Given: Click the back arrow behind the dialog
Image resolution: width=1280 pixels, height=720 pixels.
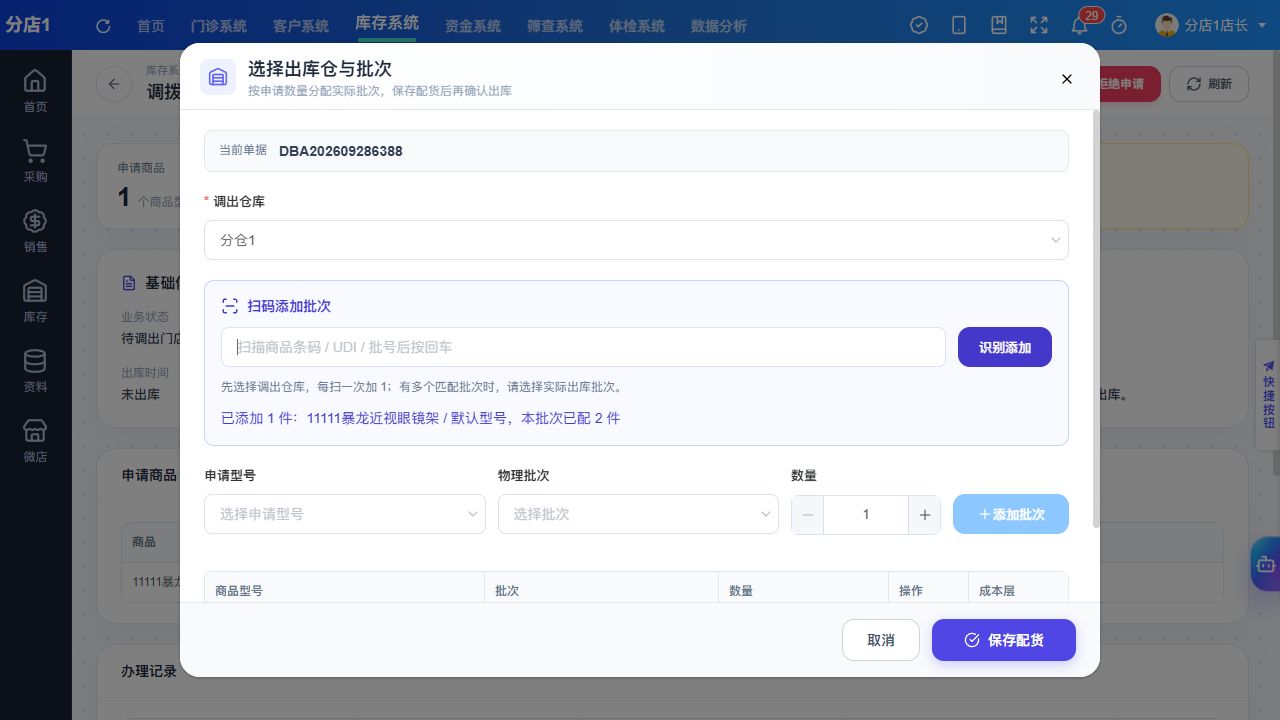Looking at the screenshot, I should [x=114, y=84].
